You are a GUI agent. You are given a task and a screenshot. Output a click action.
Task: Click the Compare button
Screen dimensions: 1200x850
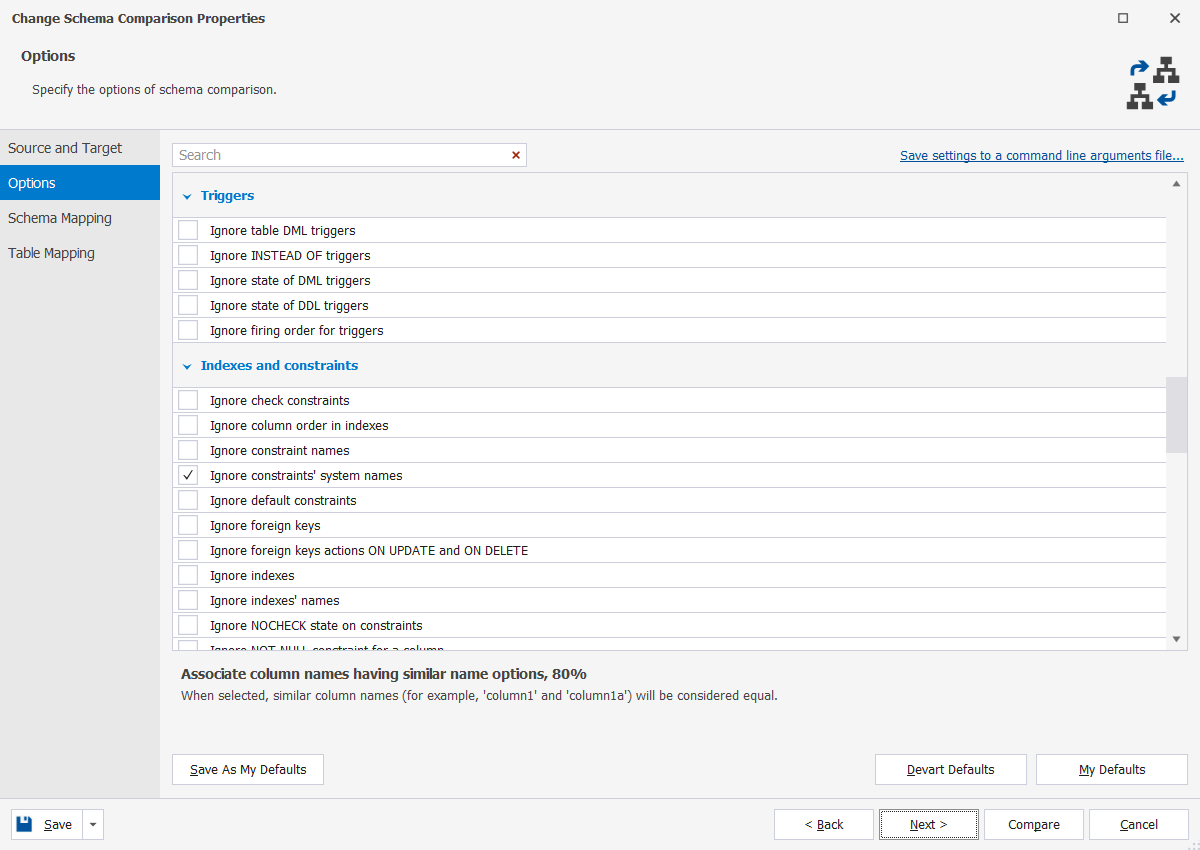pyautogui.click(x=1033, y=824)
